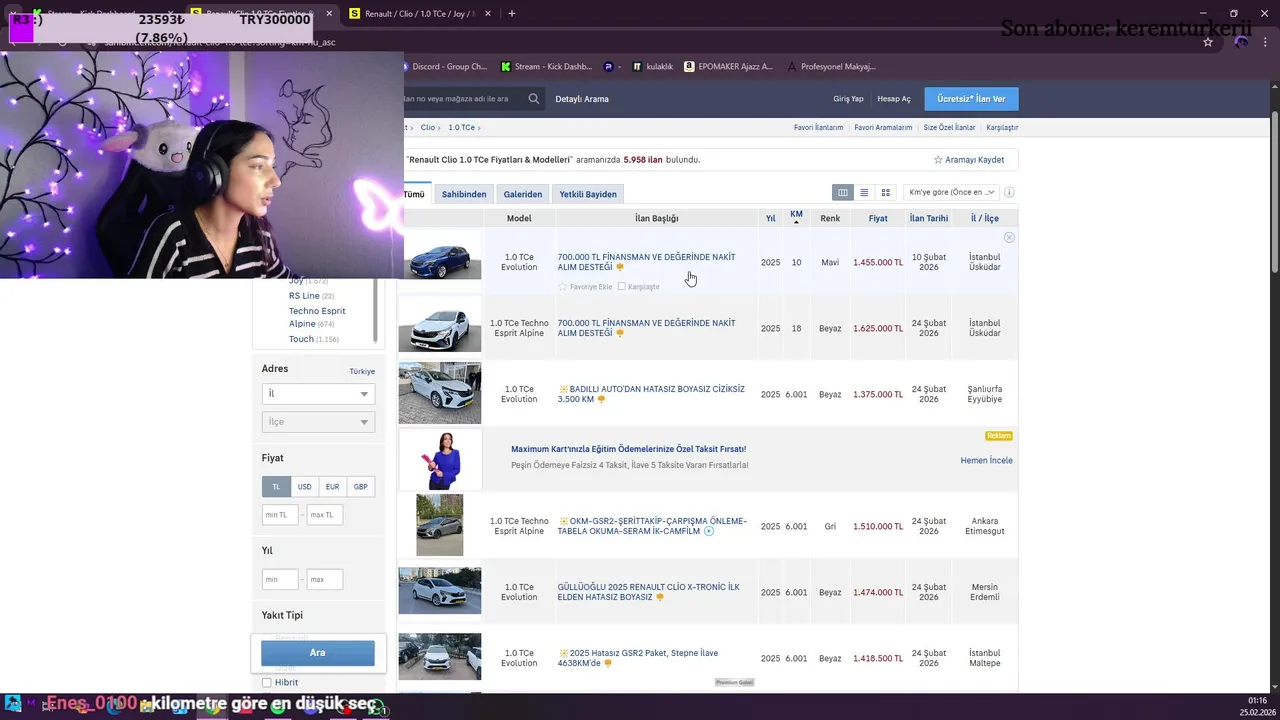Viewport: 1280px width, 720px height.
Task: Click the Aramayı Kaydet star button
Action: pyautogui.click(x=969, y=160)
